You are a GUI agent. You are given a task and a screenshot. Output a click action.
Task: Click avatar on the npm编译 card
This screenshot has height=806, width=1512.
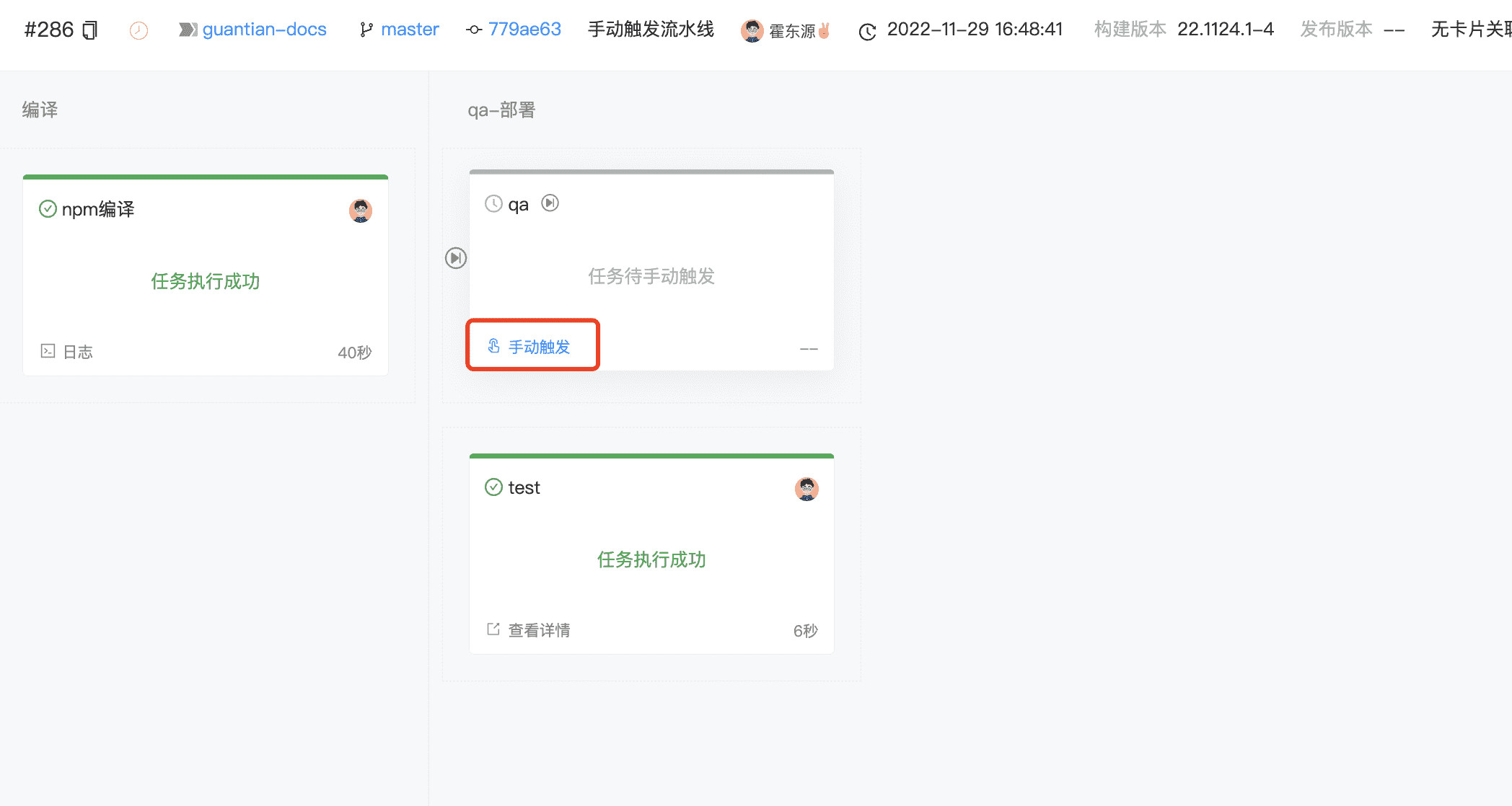[360, 211]
